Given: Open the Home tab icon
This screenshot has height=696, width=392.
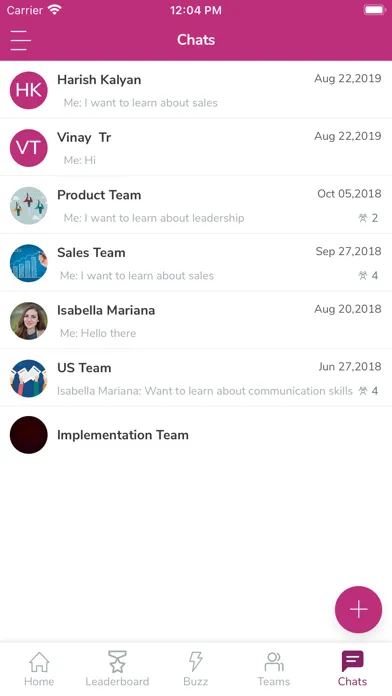Looking at the screenshot, I should point(39,661).
